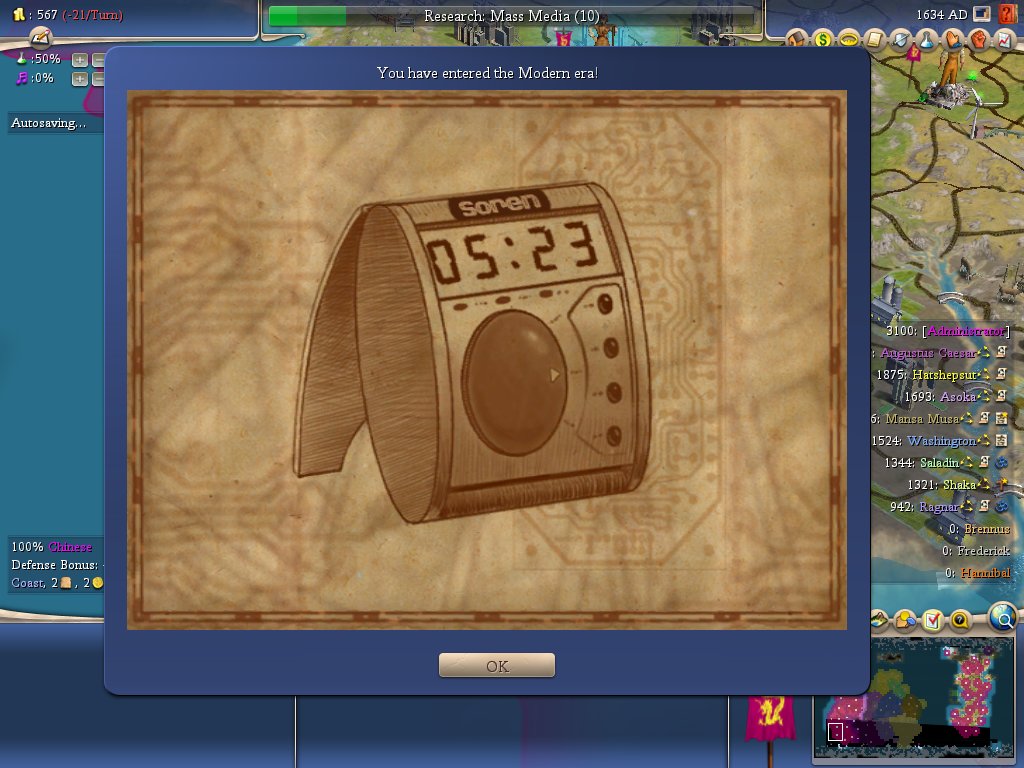Select Asoka in the scoreboard

[x=957, y=396]
